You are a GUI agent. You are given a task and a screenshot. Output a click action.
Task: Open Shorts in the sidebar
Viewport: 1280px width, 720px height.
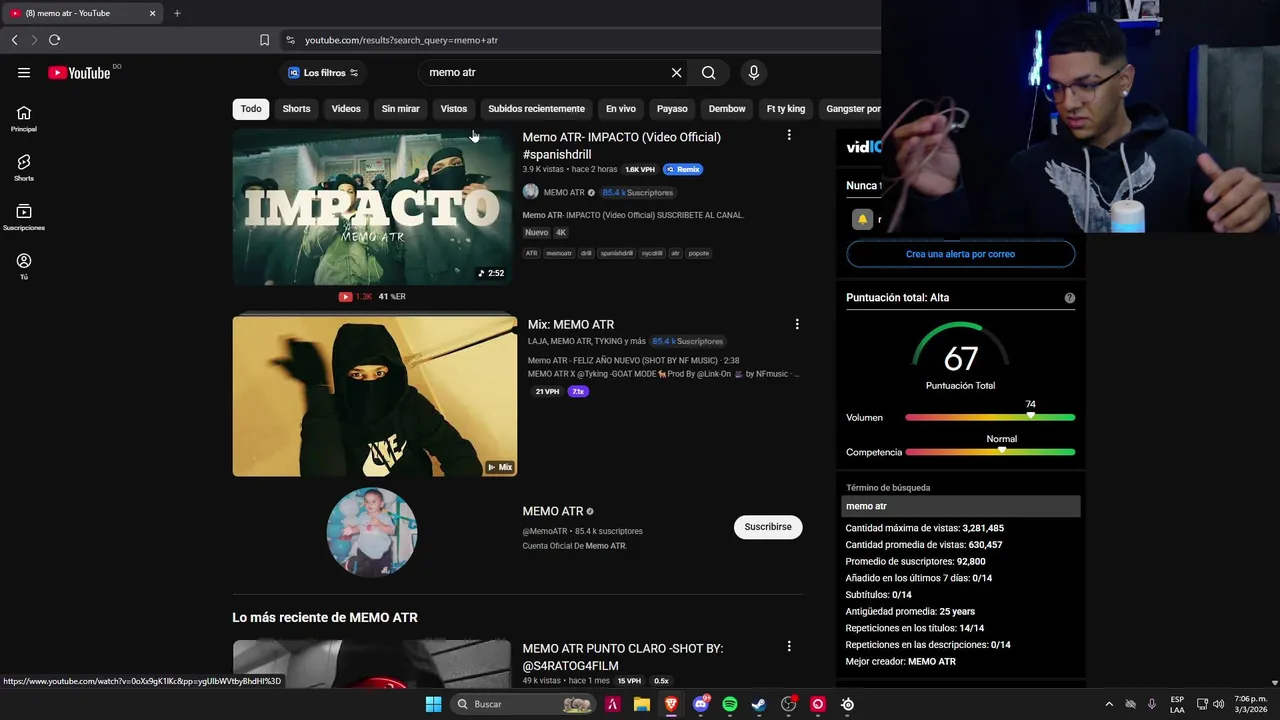(x=24, y=168)
